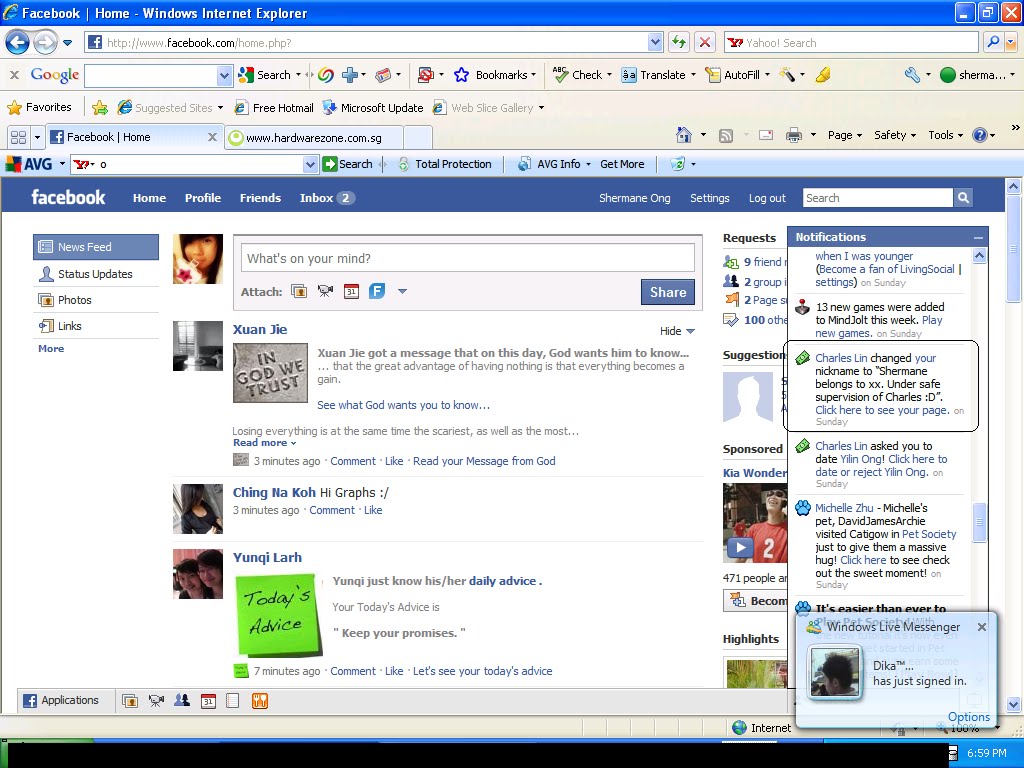Image resolution: width=1024 pixels, height=768 pixels.
Task: Open the IE Home icon
Action: coord(684,135)
